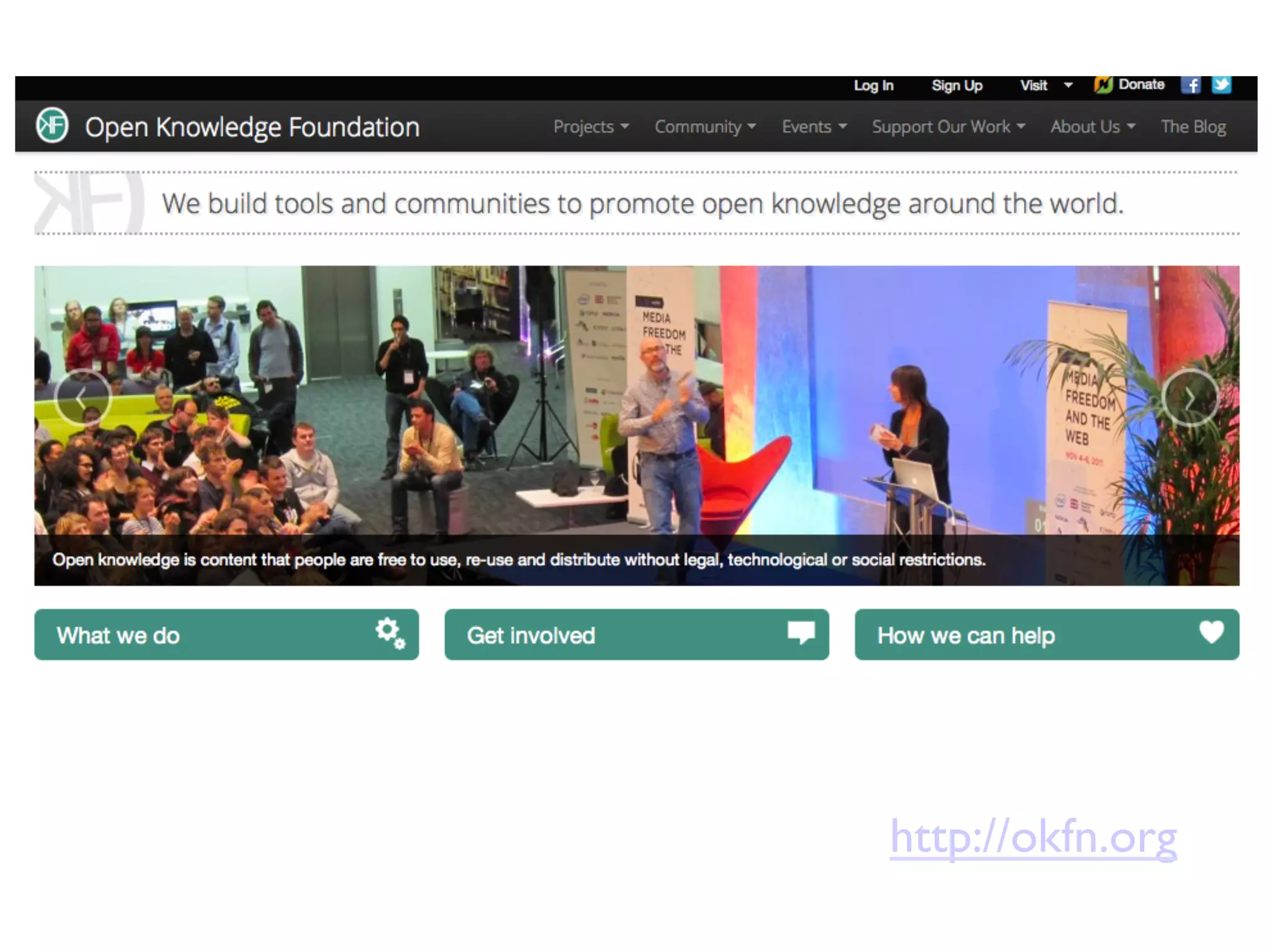Expand the Projects dropdown menu
Viewport: 1270px width, 952px height.
point(590,126)
